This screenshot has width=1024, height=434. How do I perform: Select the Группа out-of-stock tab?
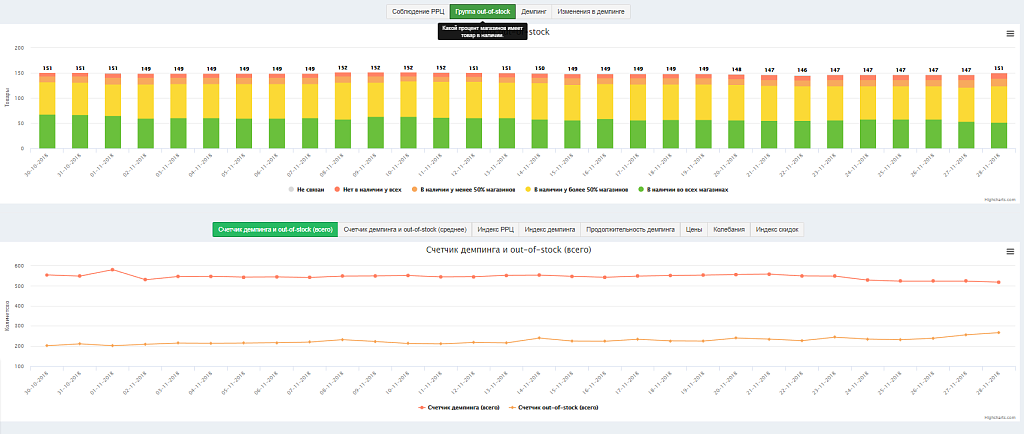pyautogui.click(x=482, y=12)
